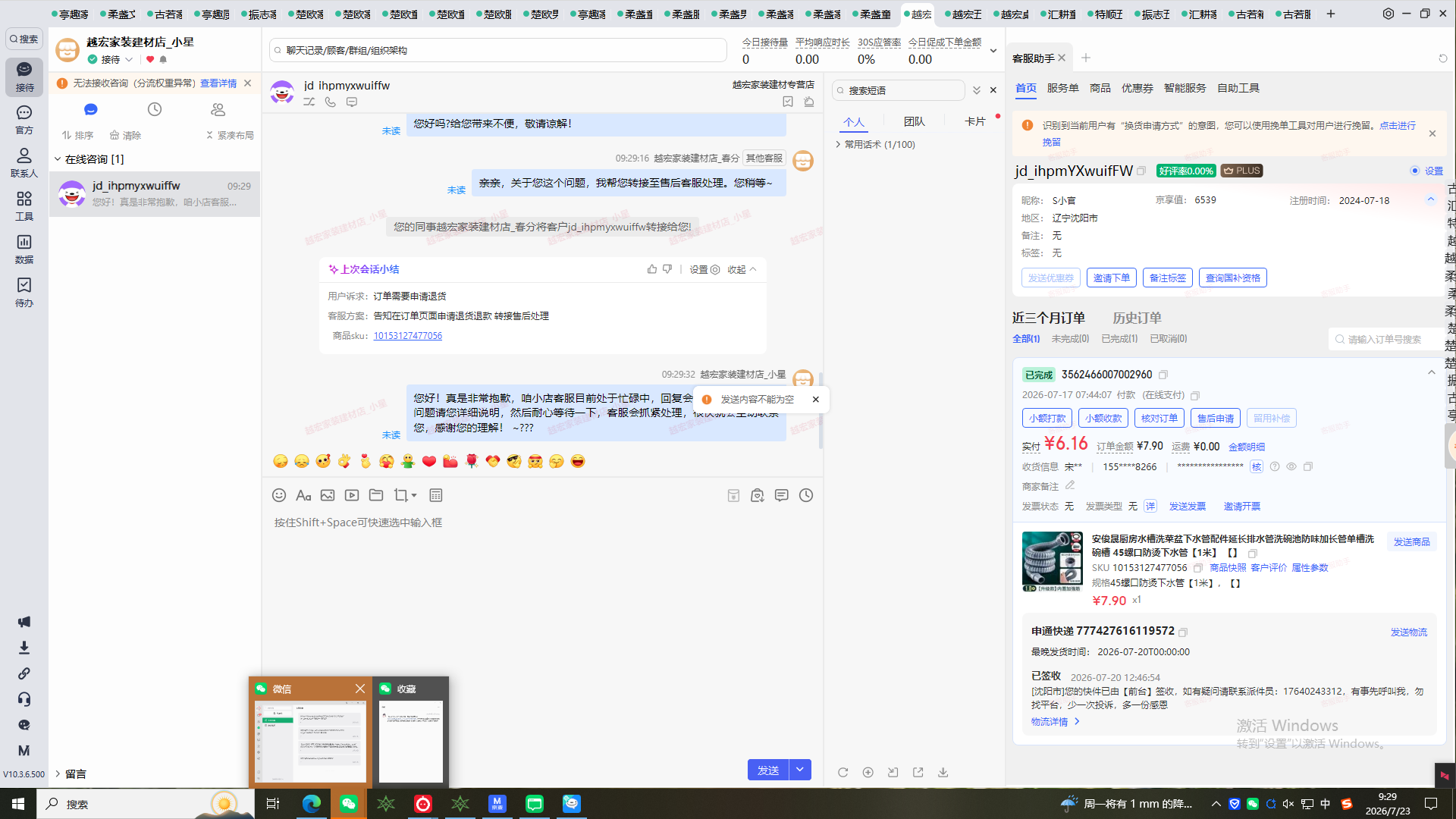The width and height of the screenshot is (1456, 819).
Task: Open the 官方 section in the left sidebar
Action: point(24,120)
